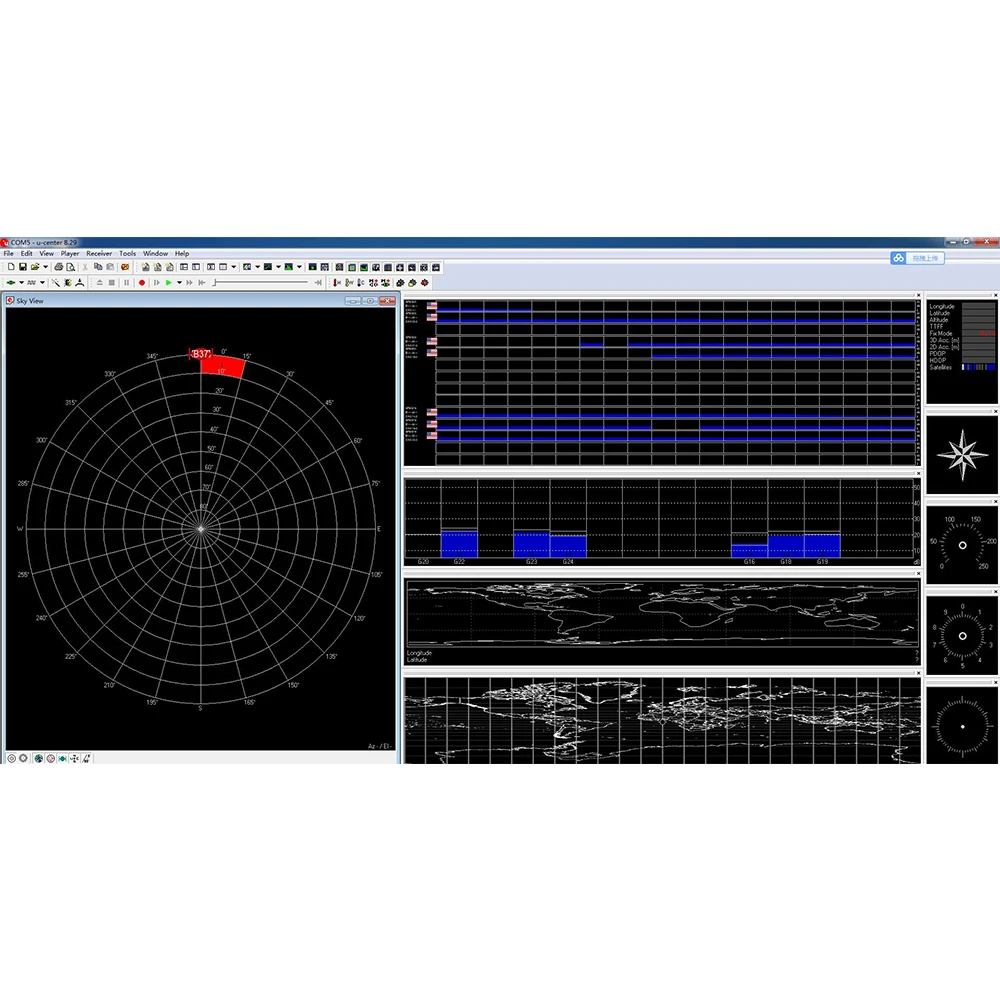Click the Stop playback button
1000x1000 pixels.
(112, 283)
